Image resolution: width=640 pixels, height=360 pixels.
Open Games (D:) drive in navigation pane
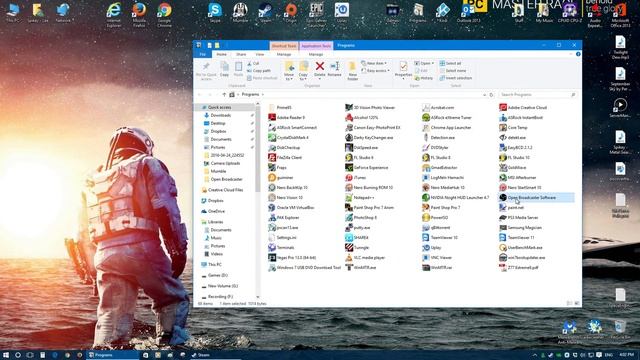pyautogui.click(x=214, y=276)
